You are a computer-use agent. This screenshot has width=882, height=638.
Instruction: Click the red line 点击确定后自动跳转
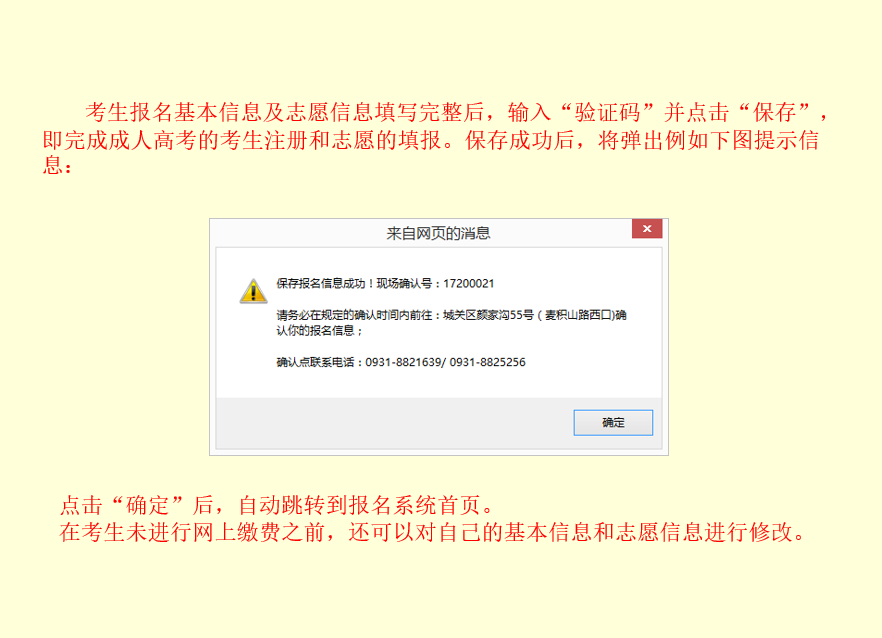[276, 505]
